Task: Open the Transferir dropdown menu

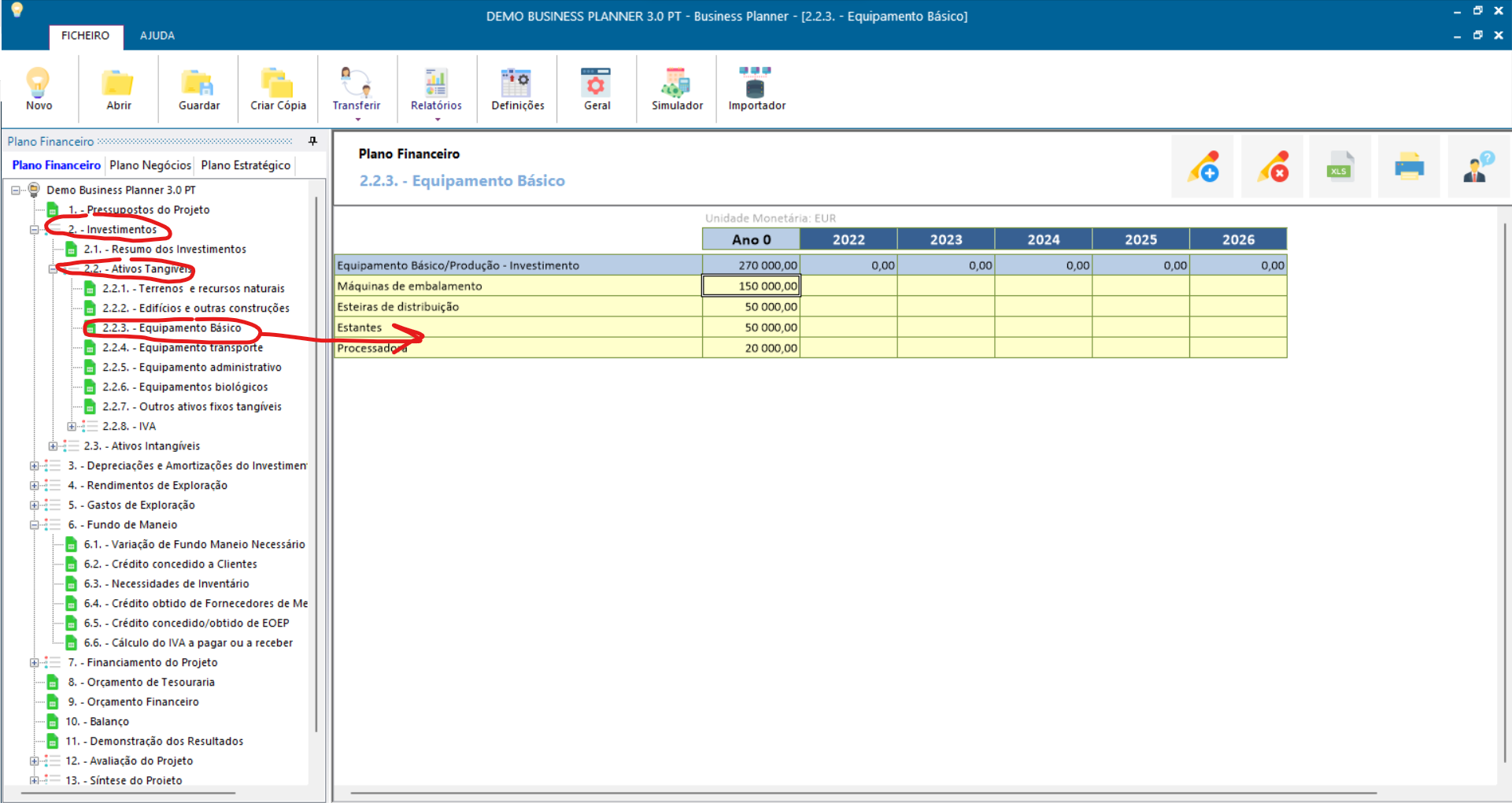Action: coord(357,92)
